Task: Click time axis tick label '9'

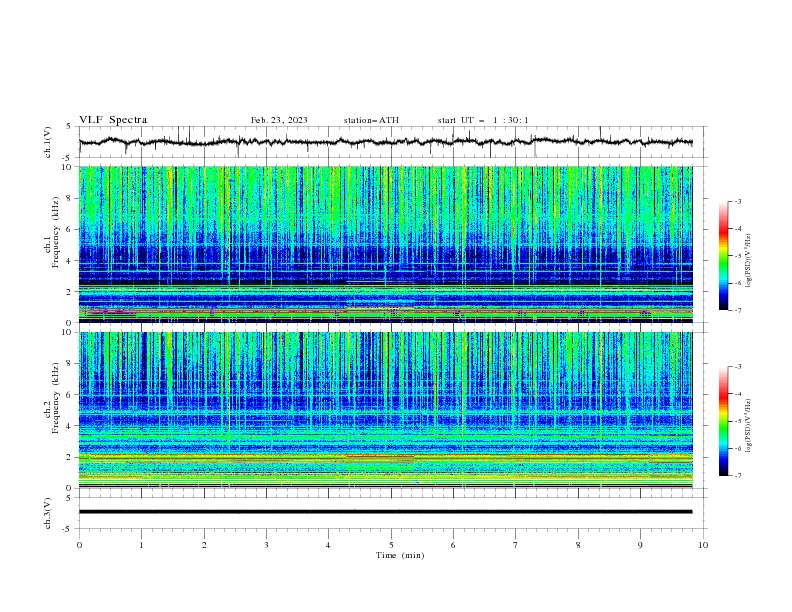Action: 640,545
